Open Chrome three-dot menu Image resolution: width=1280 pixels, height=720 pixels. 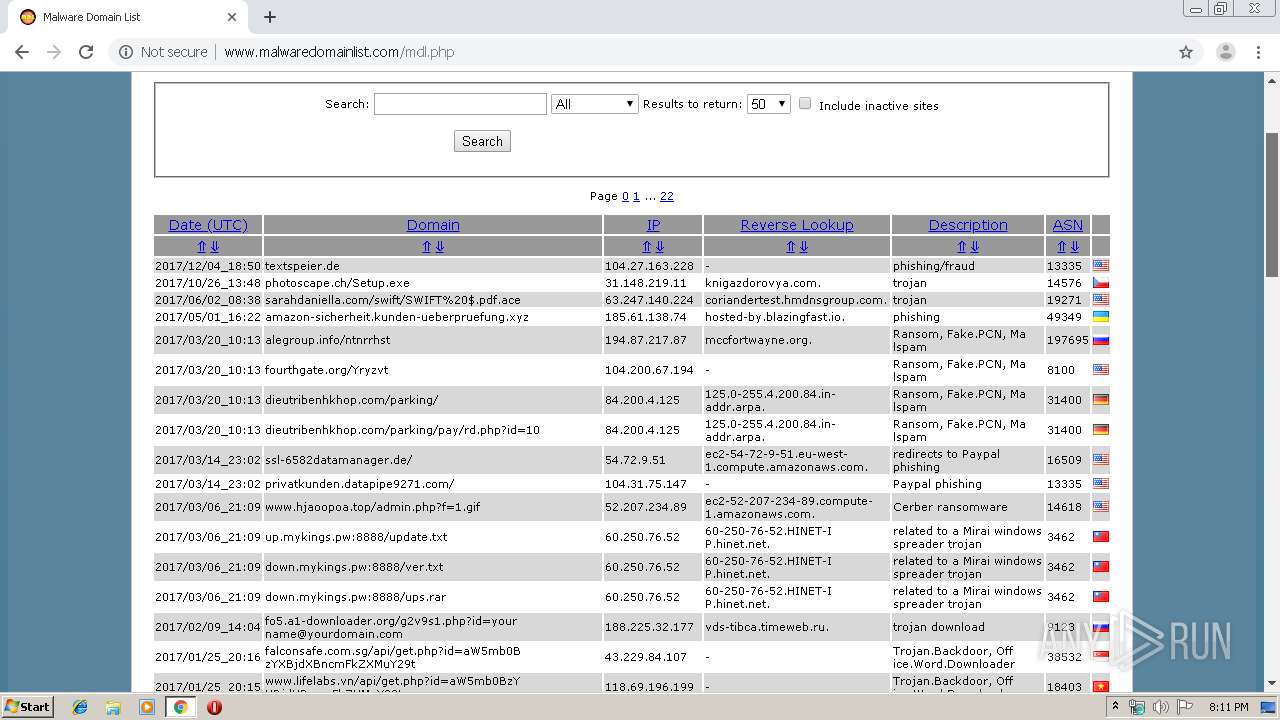tap(1259, 52)
